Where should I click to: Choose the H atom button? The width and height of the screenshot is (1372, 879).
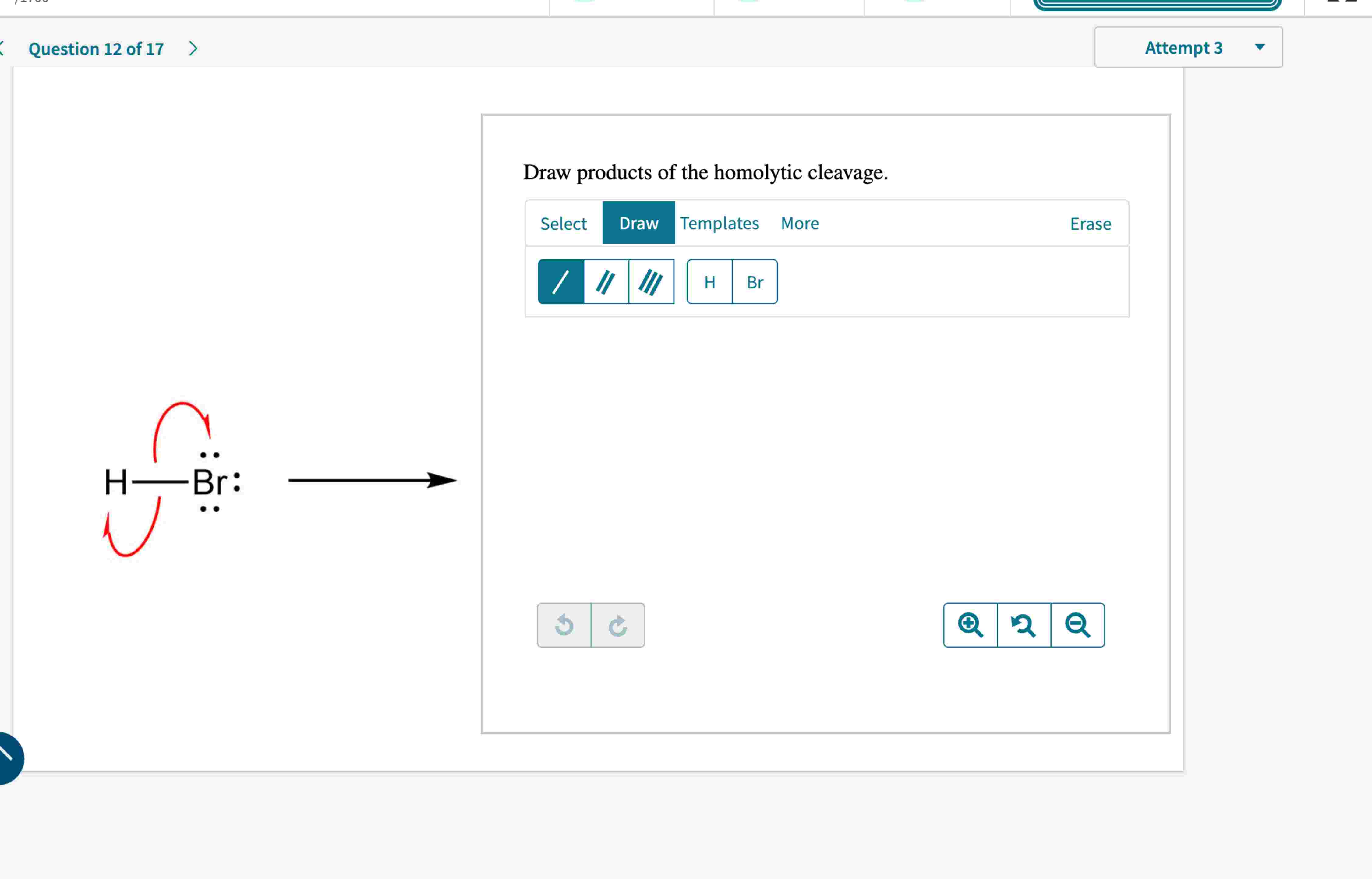click(709, 281)
